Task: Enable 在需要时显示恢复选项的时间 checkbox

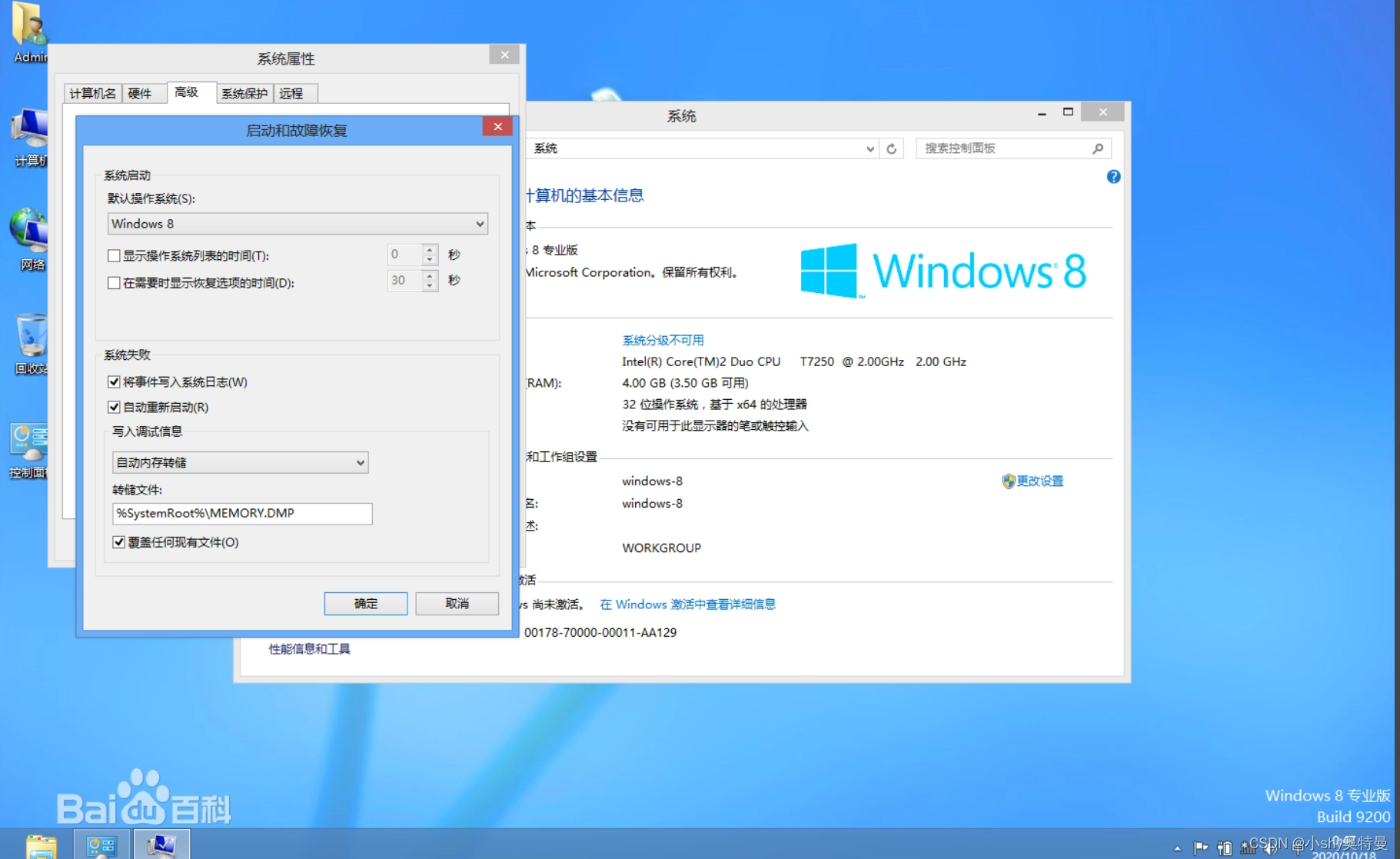Action: coord(114,282)
